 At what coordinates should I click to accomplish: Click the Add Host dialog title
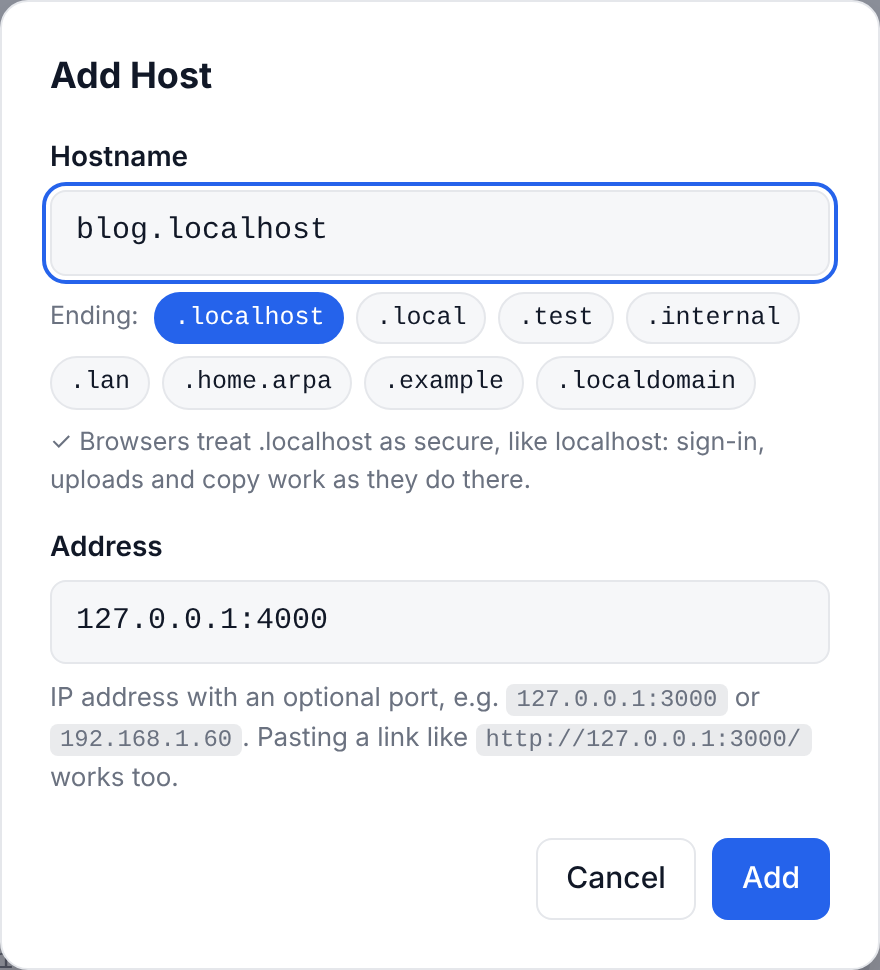coord(131,75)
